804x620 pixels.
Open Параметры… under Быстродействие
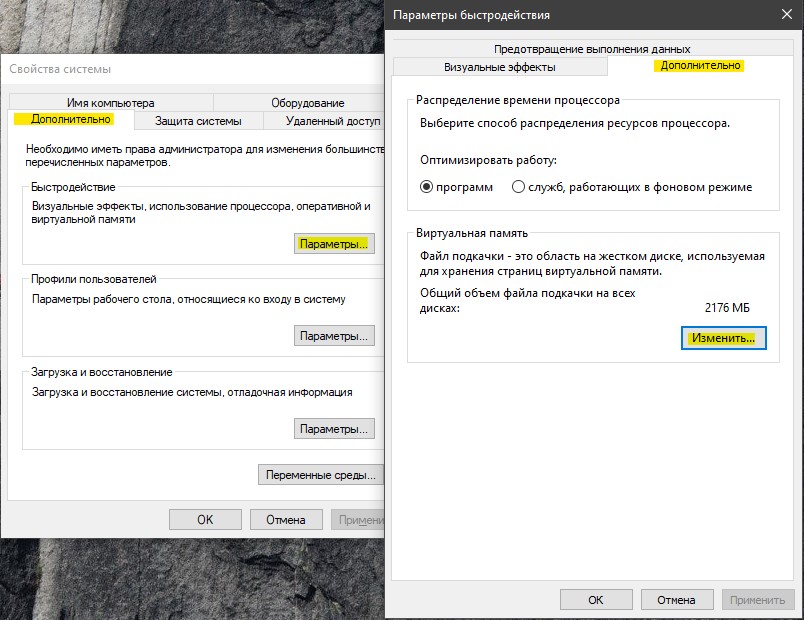[334, 244]
